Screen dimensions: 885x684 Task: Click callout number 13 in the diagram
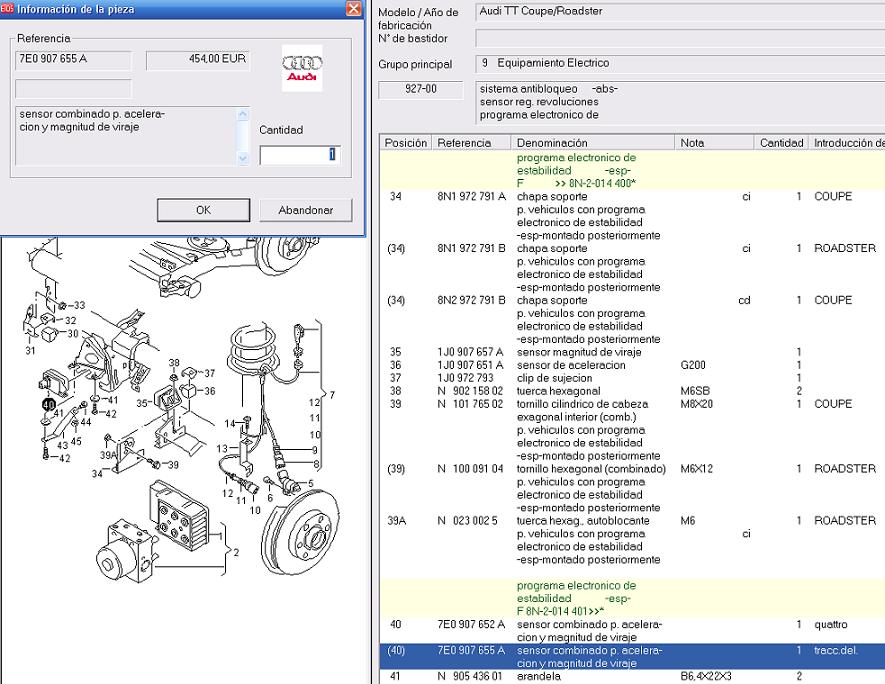[222, 449]
